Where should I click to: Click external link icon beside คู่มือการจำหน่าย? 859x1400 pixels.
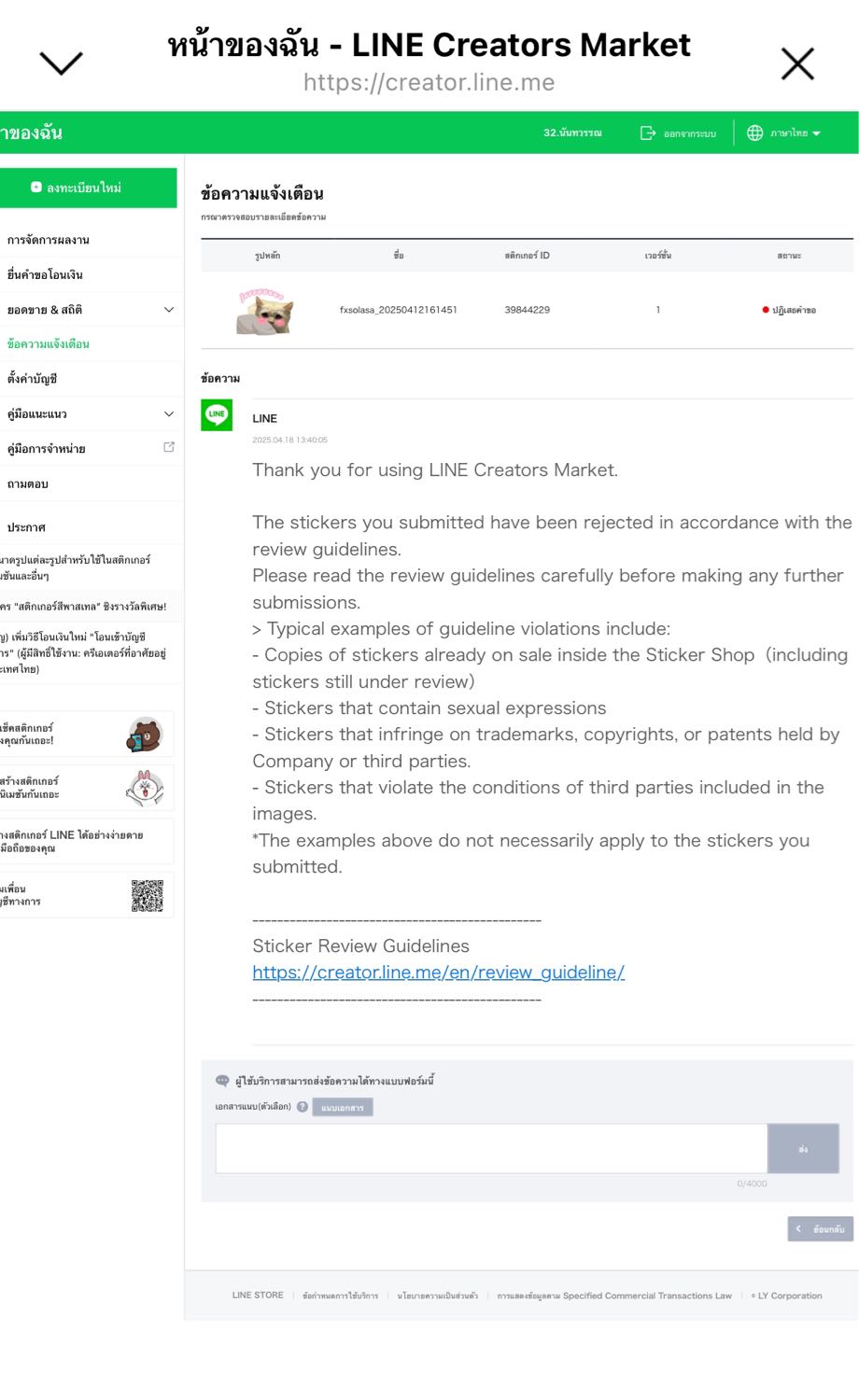click(x=169, y=447)
